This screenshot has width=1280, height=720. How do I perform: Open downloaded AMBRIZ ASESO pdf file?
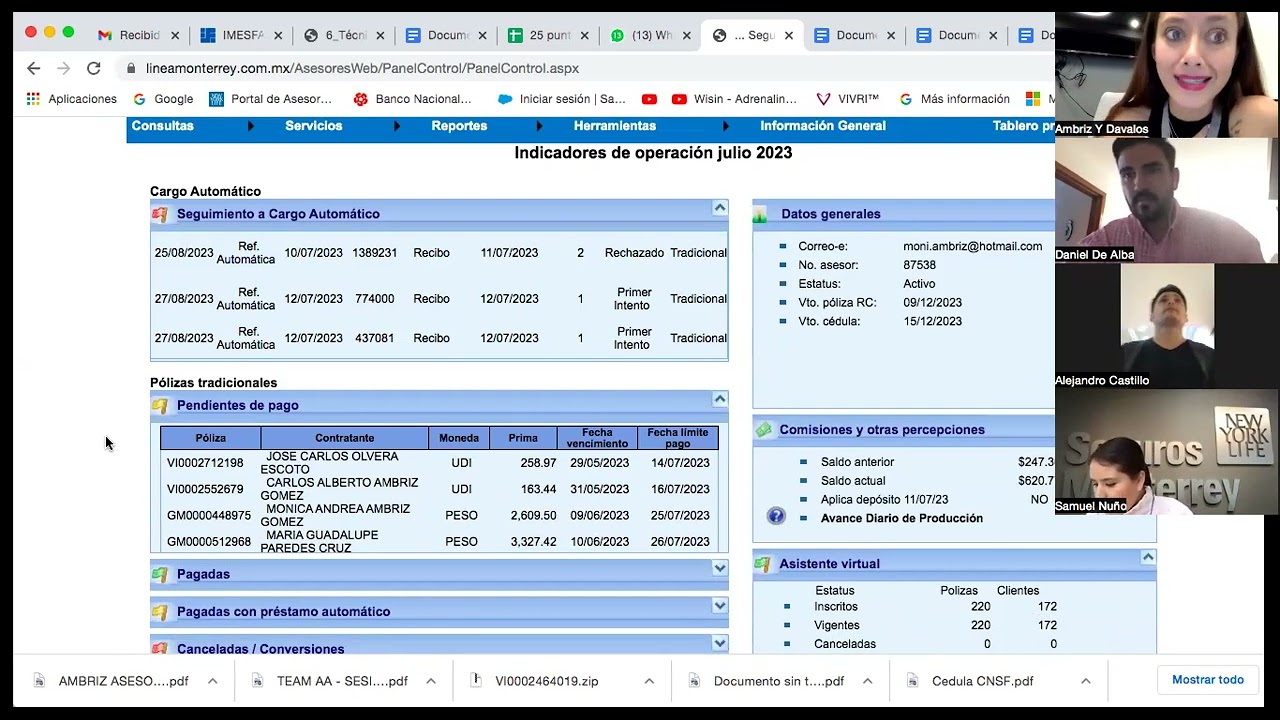click(122, 681)
